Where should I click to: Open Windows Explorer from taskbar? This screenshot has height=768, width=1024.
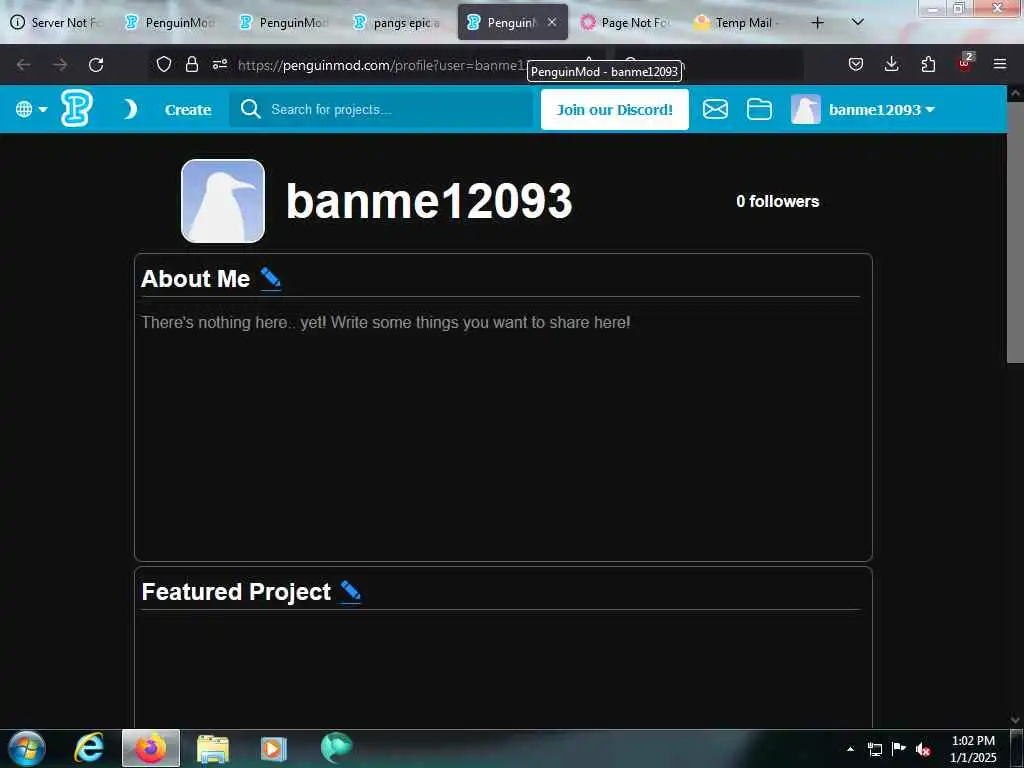tap(213, 749)
